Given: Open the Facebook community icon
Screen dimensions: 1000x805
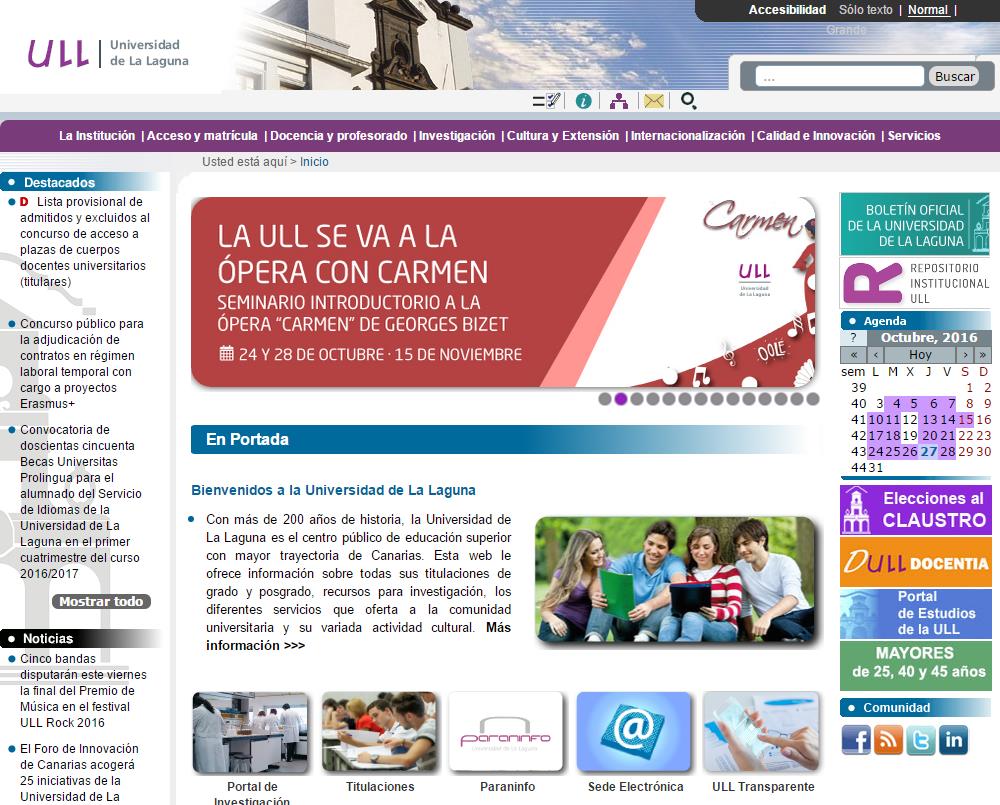Looking at the screenshot, I should tap(856, 740).
